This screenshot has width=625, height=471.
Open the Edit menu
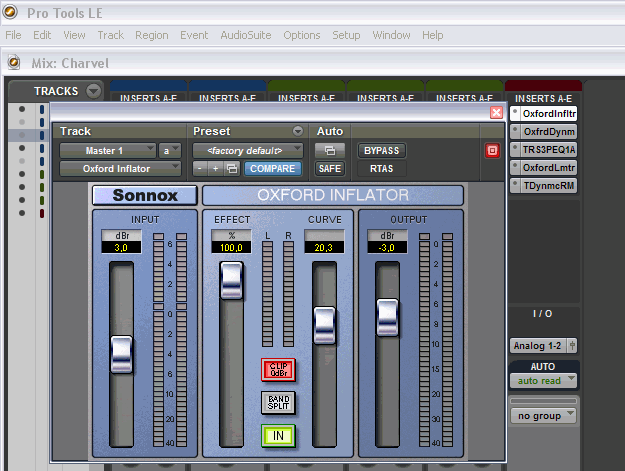42,35
